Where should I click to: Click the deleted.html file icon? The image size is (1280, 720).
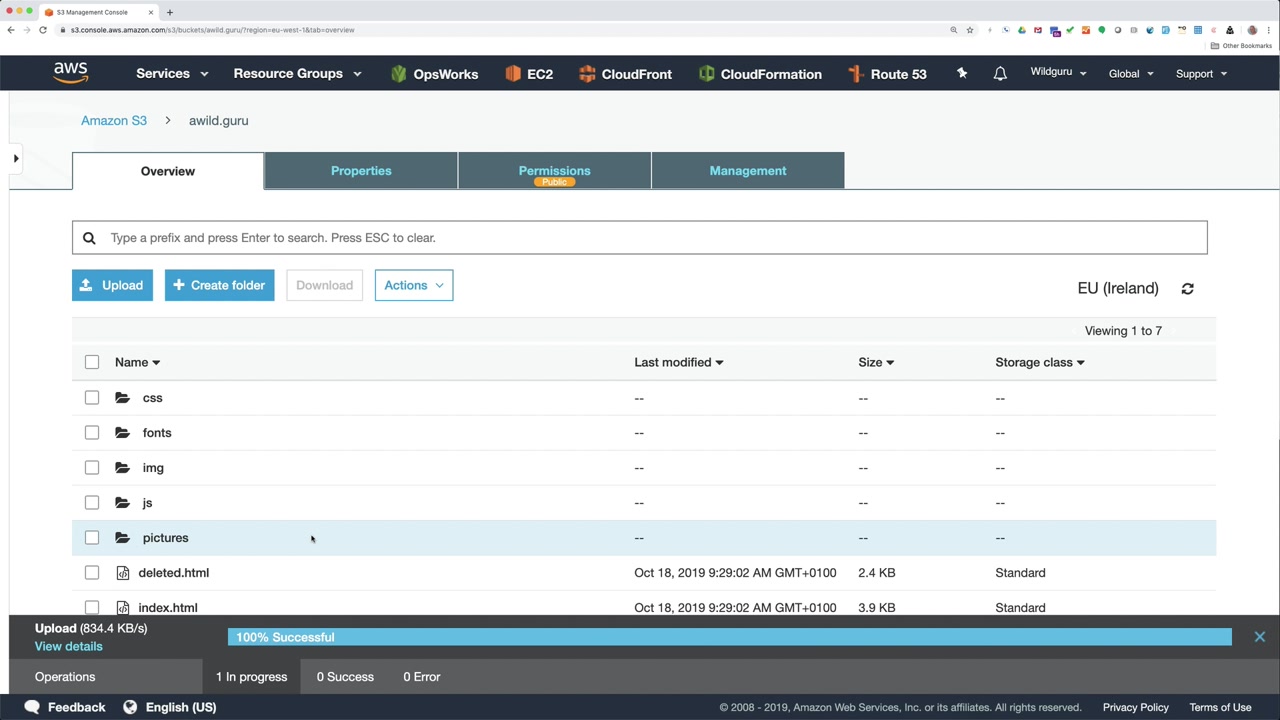click(x=123, y=573)
